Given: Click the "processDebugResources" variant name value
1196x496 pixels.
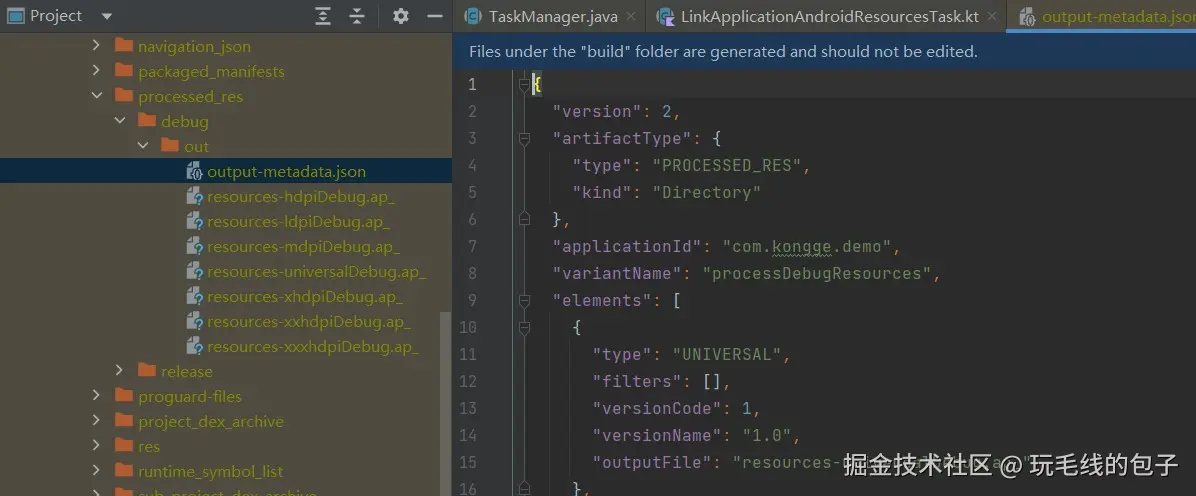Looking at the screenshot, I should (816, 273).
